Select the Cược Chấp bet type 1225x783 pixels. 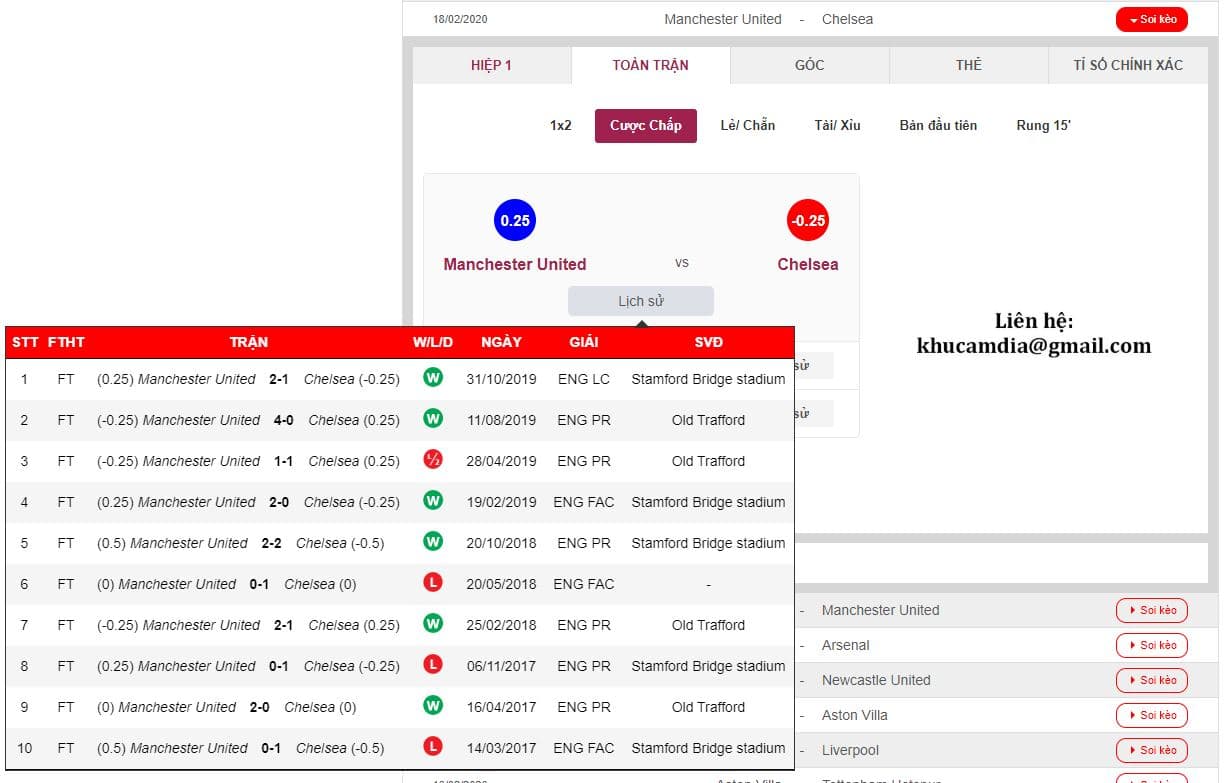click(646, 125)
